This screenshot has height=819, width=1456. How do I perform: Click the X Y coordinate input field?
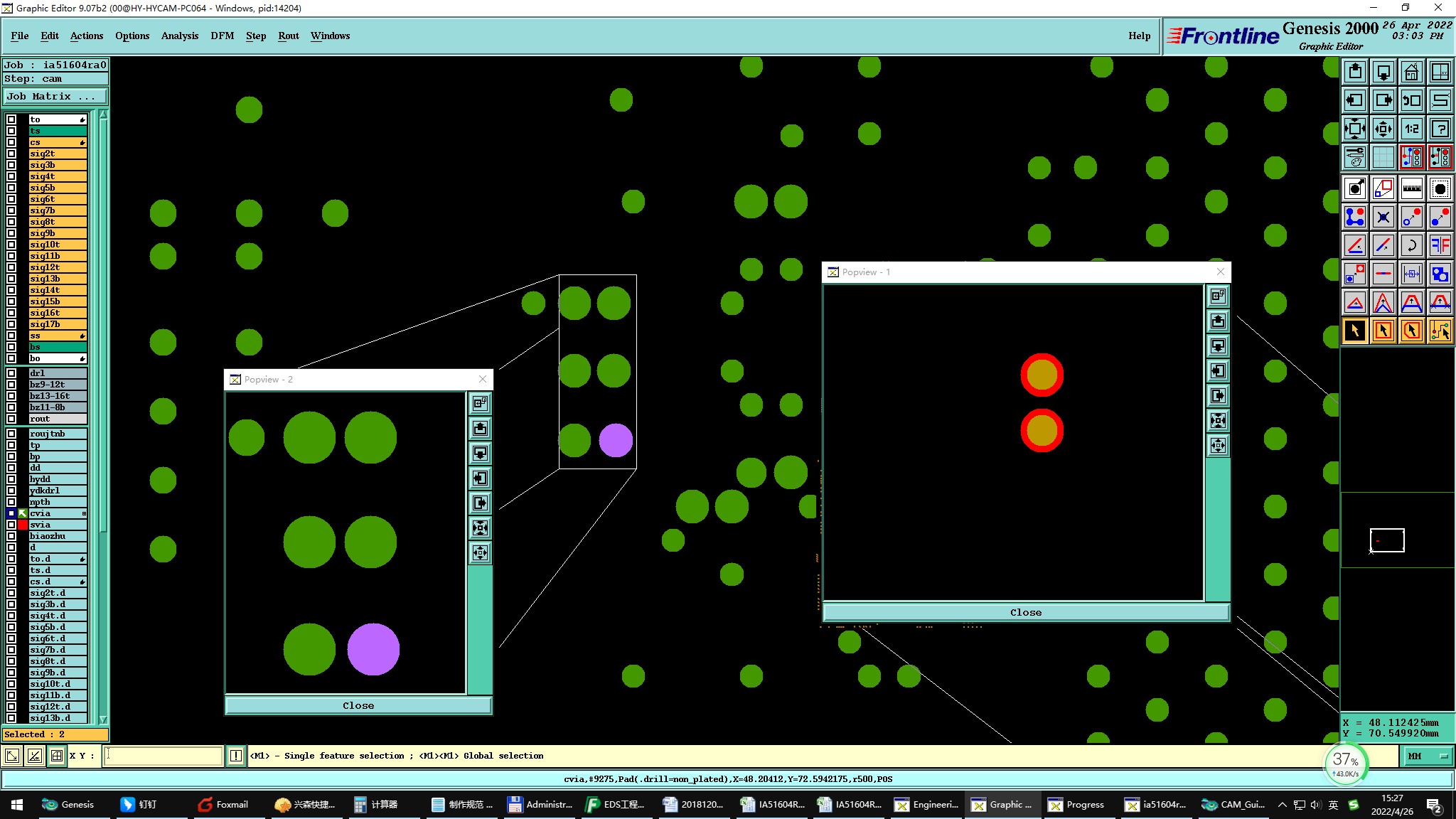[x=164, y=756]
